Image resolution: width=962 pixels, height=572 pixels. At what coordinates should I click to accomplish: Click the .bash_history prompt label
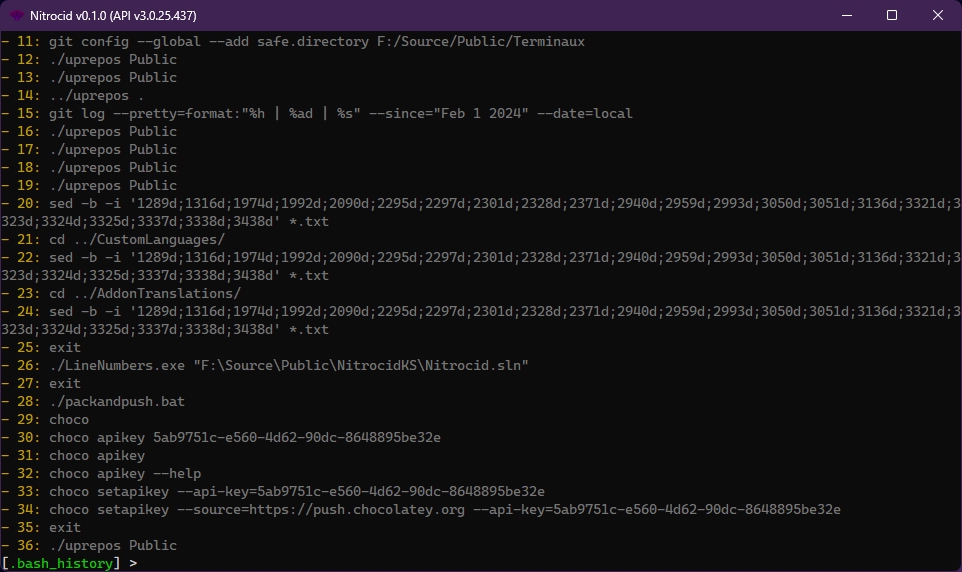[65, 563]
